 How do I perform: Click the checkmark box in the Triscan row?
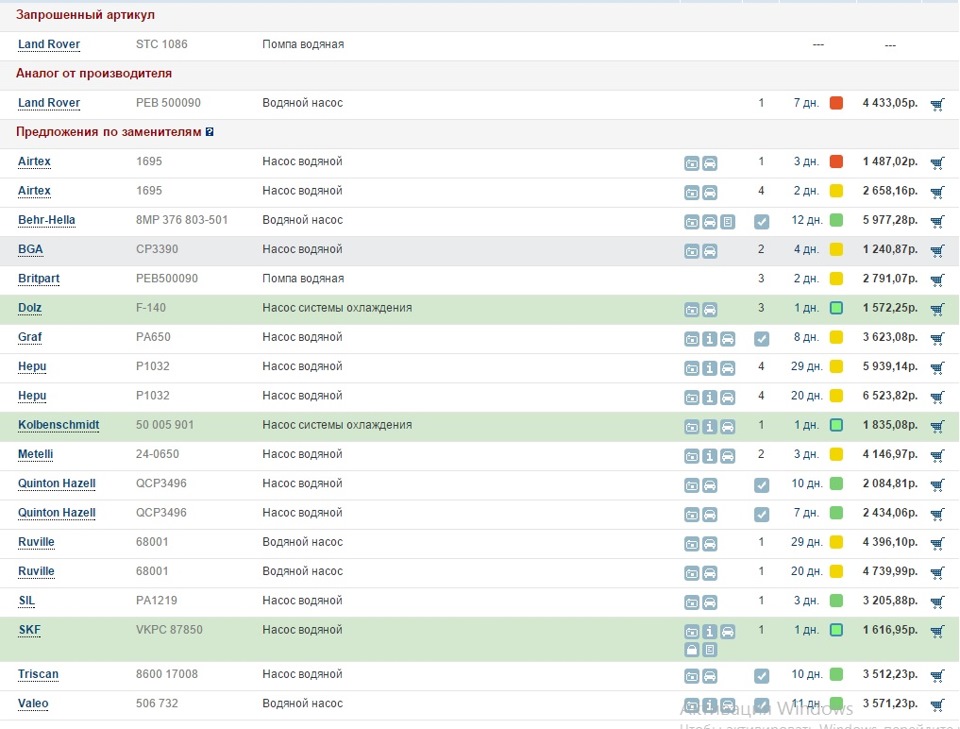tap(761, 676)
